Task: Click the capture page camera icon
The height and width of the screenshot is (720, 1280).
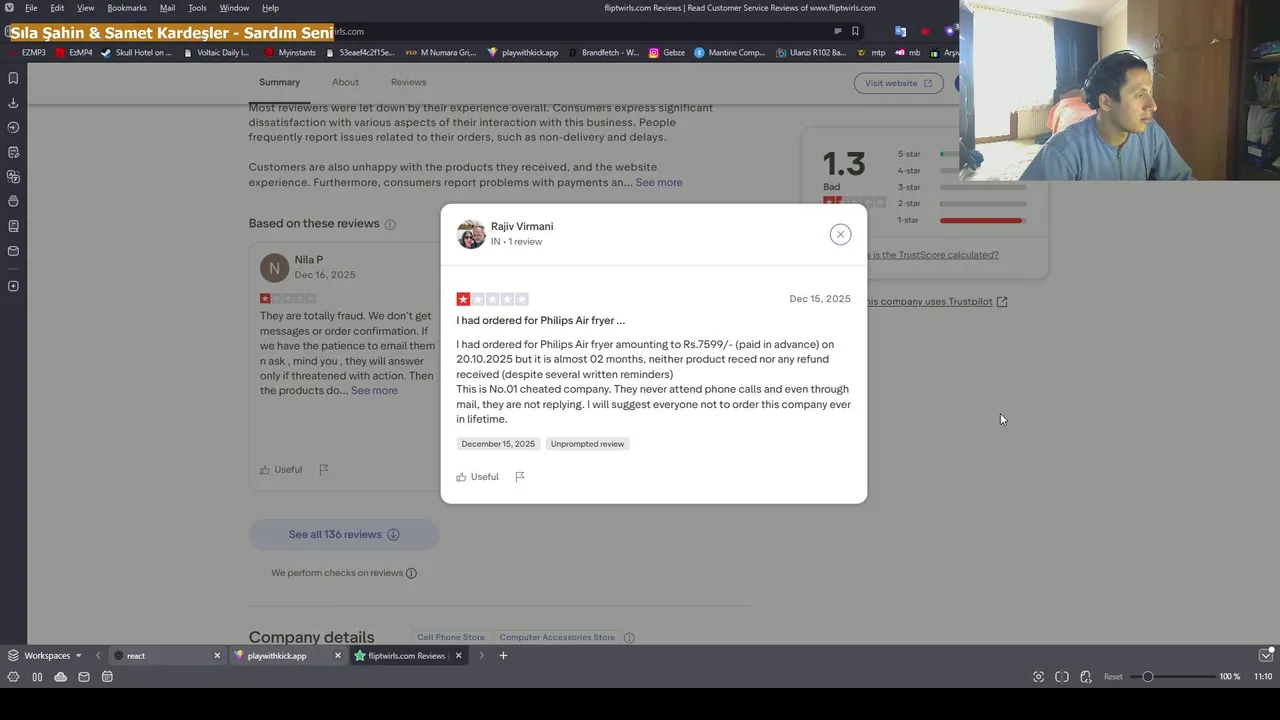Action: (1038, 677)
